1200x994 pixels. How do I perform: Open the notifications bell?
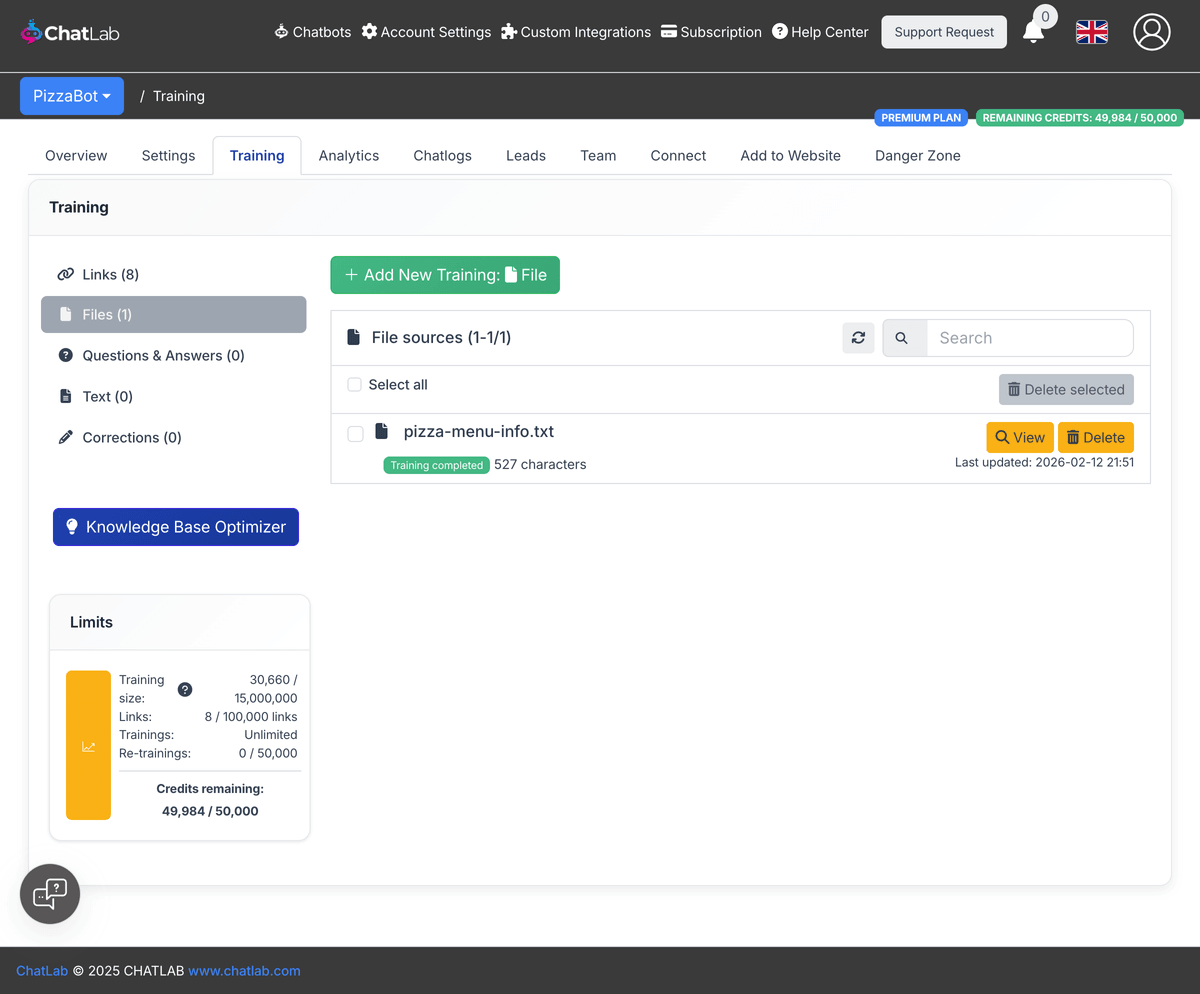click(1034, 32)
